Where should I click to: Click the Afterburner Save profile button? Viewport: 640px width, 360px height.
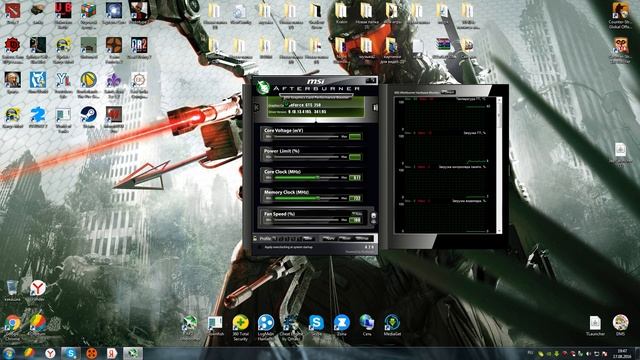[308, 238]
